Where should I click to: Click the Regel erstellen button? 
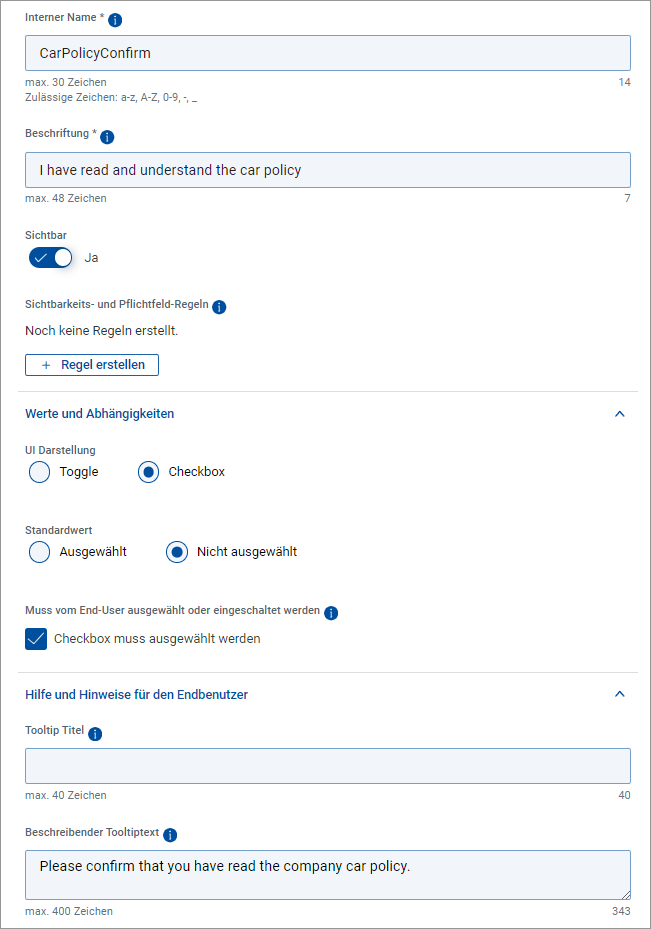92,365
